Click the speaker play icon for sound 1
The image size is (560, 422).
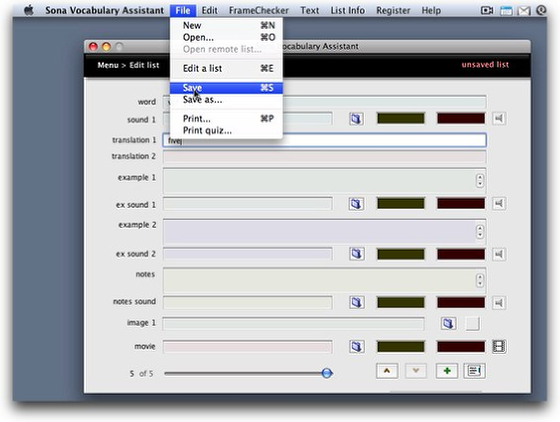[x=499, y=119]
